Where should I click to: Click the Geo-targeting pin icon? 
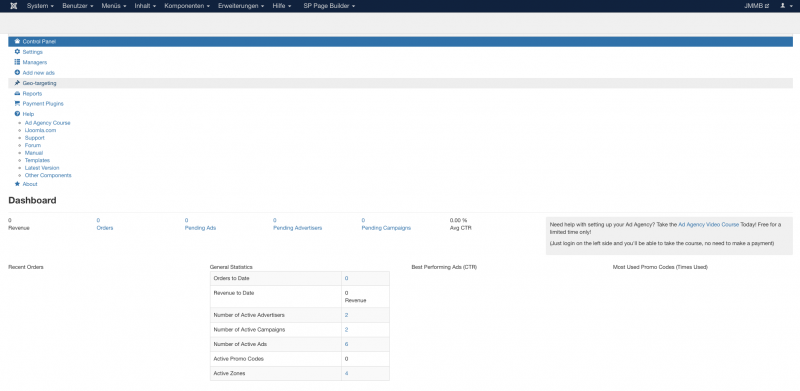[17, 83]
